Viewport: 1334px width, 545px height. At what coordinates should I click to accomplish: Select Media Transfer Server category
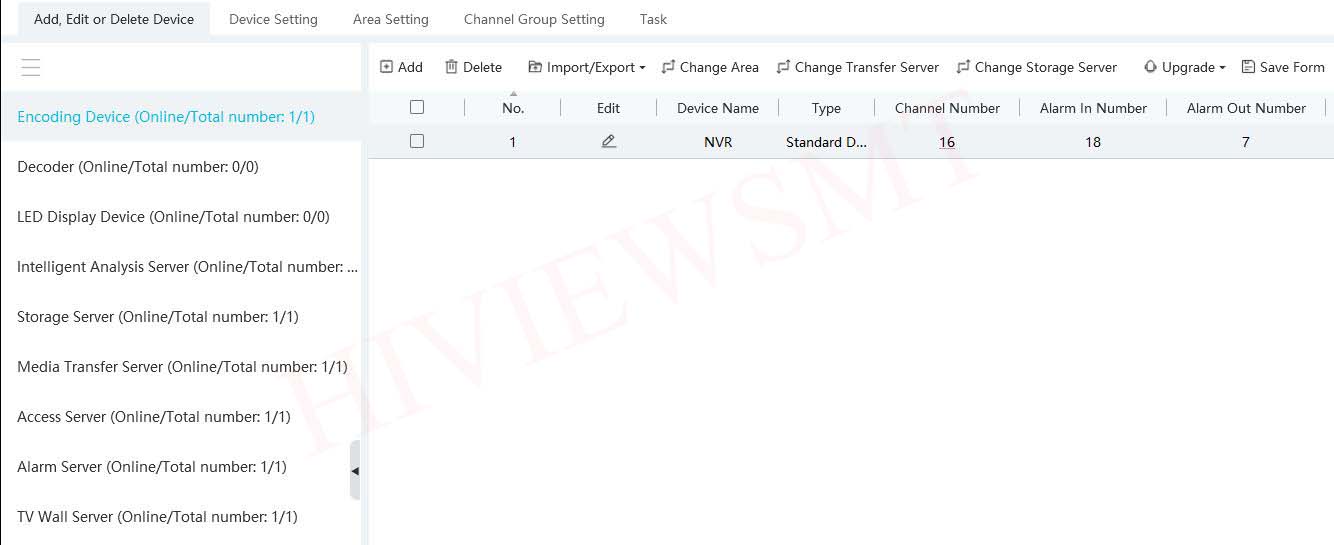[x=182, y=367]
